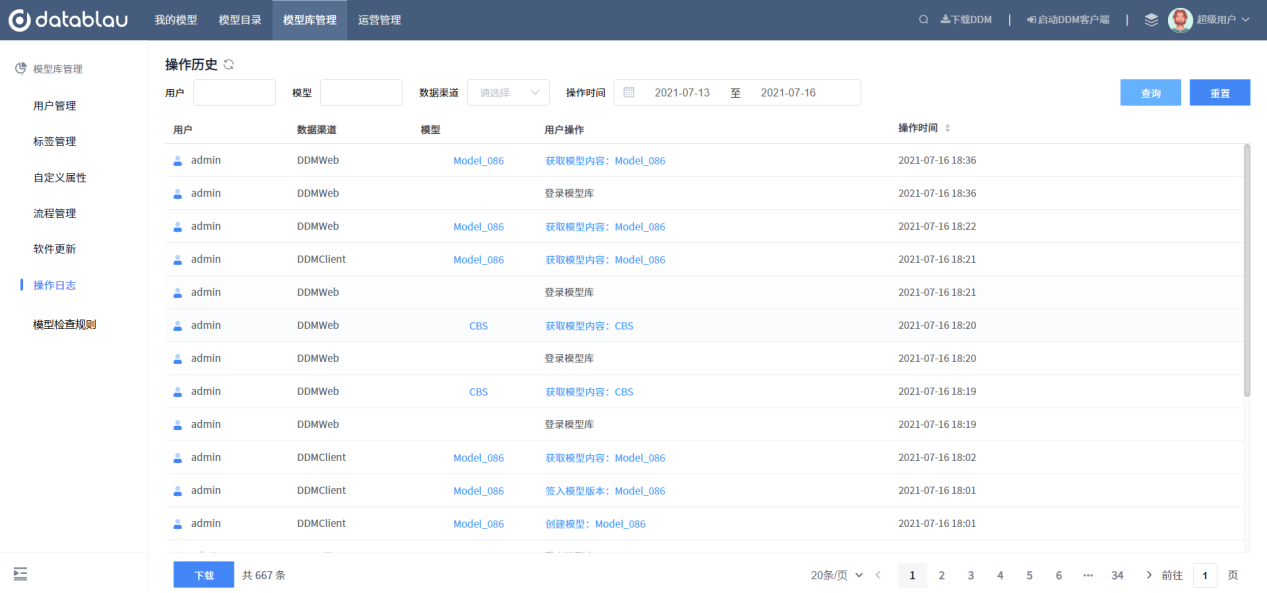The width and height of the screenshot is (1267, 593).
Task: Select the 模型库管理 top tab
Action: click(x=310, y=20)
